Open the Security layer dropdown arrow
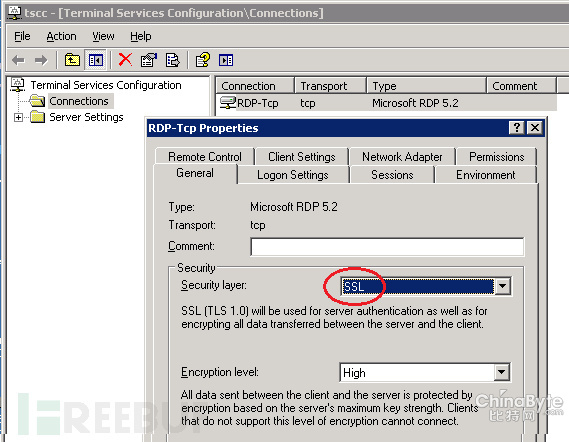This screenshot has height=442, width=569. tap(502, 286)
